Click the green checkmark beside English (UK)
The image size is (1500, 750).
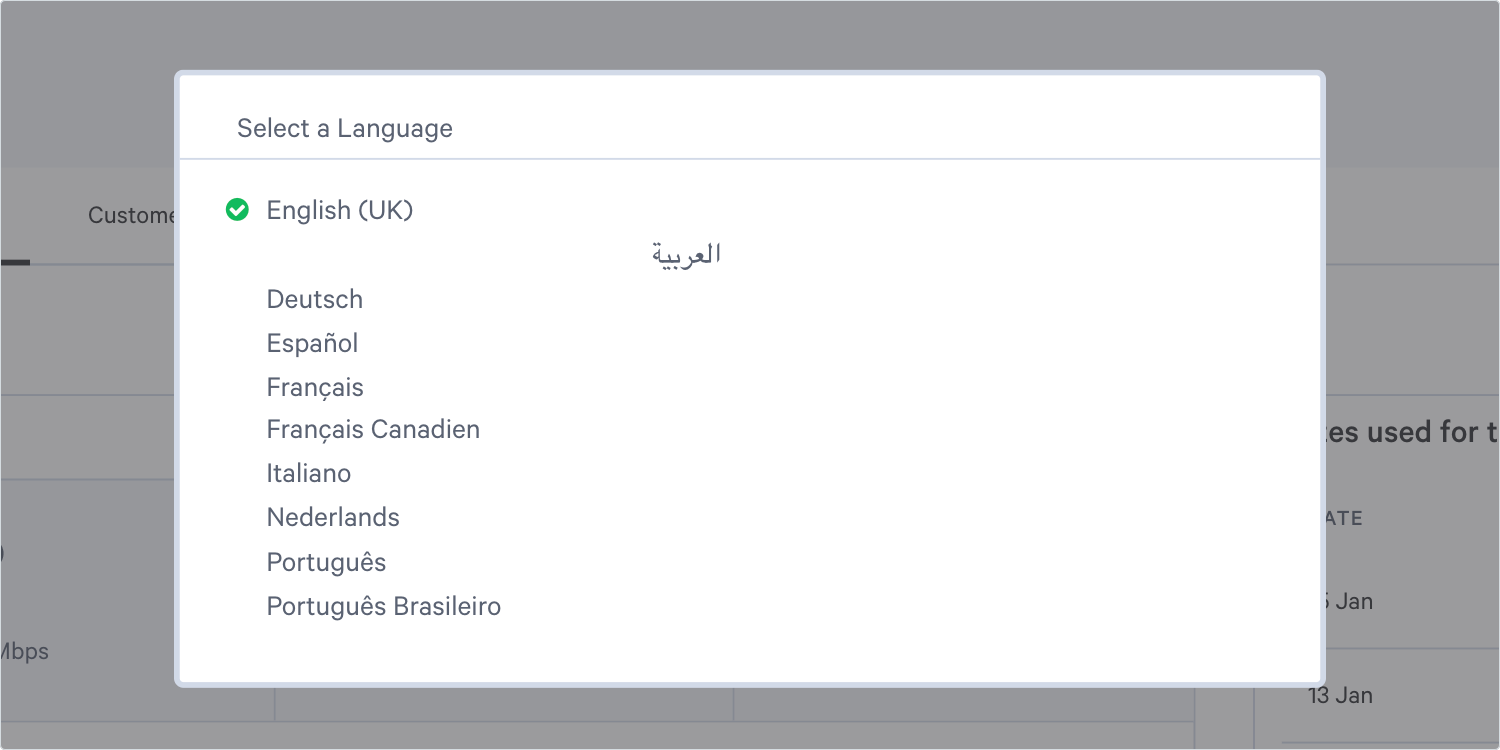coord(237,210)
